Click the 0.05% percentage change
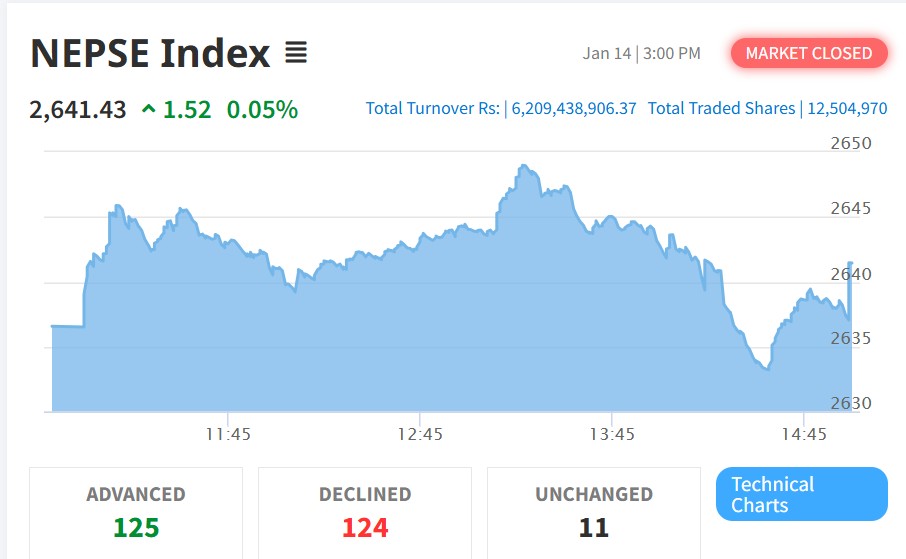Viewport: 906px width, 559px height. click(x=262, y=110)
